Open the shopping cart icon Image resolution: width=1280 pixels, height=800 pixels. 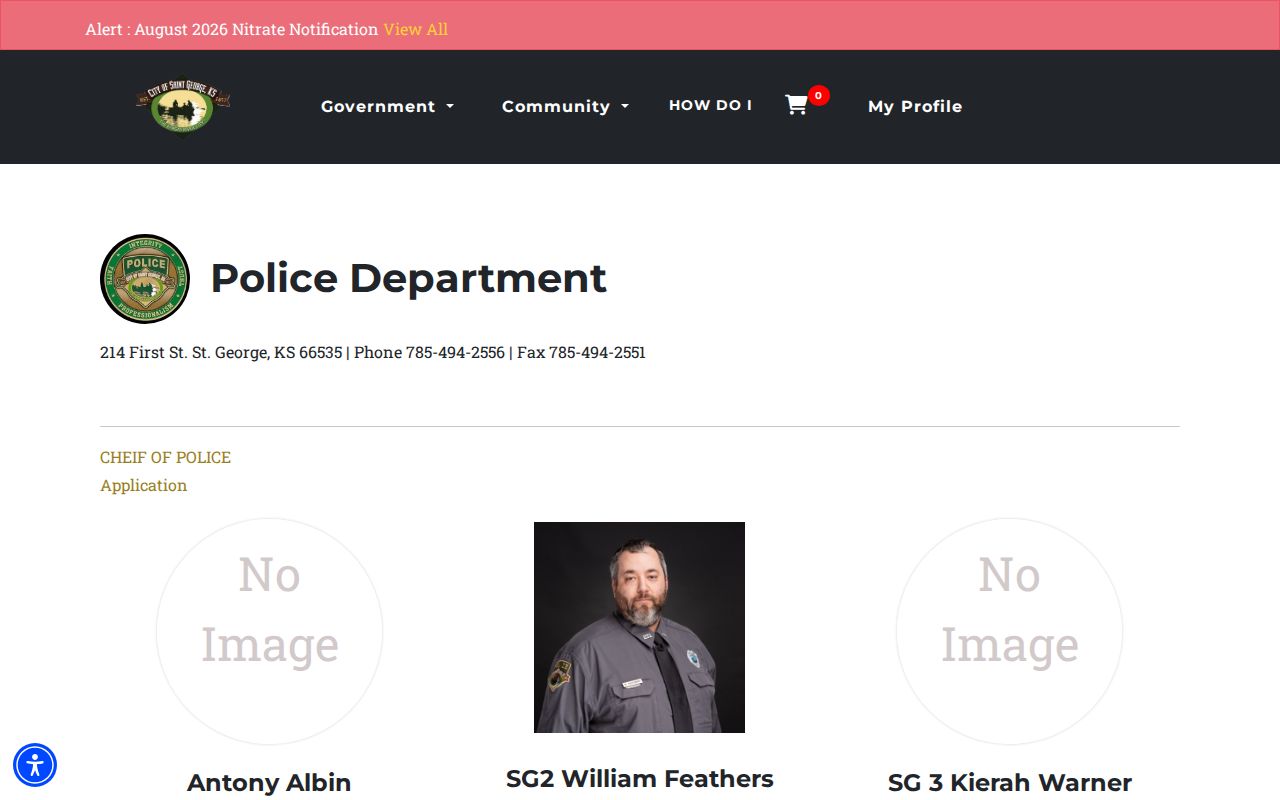796,105
